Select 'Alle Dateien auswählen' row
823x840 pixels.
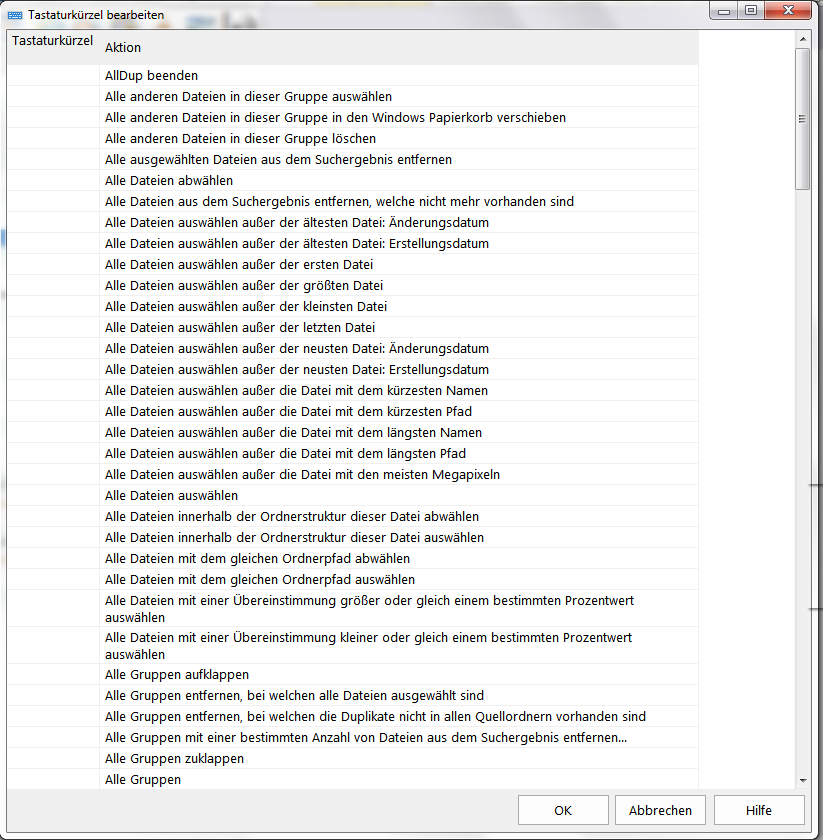coord(171,496)
